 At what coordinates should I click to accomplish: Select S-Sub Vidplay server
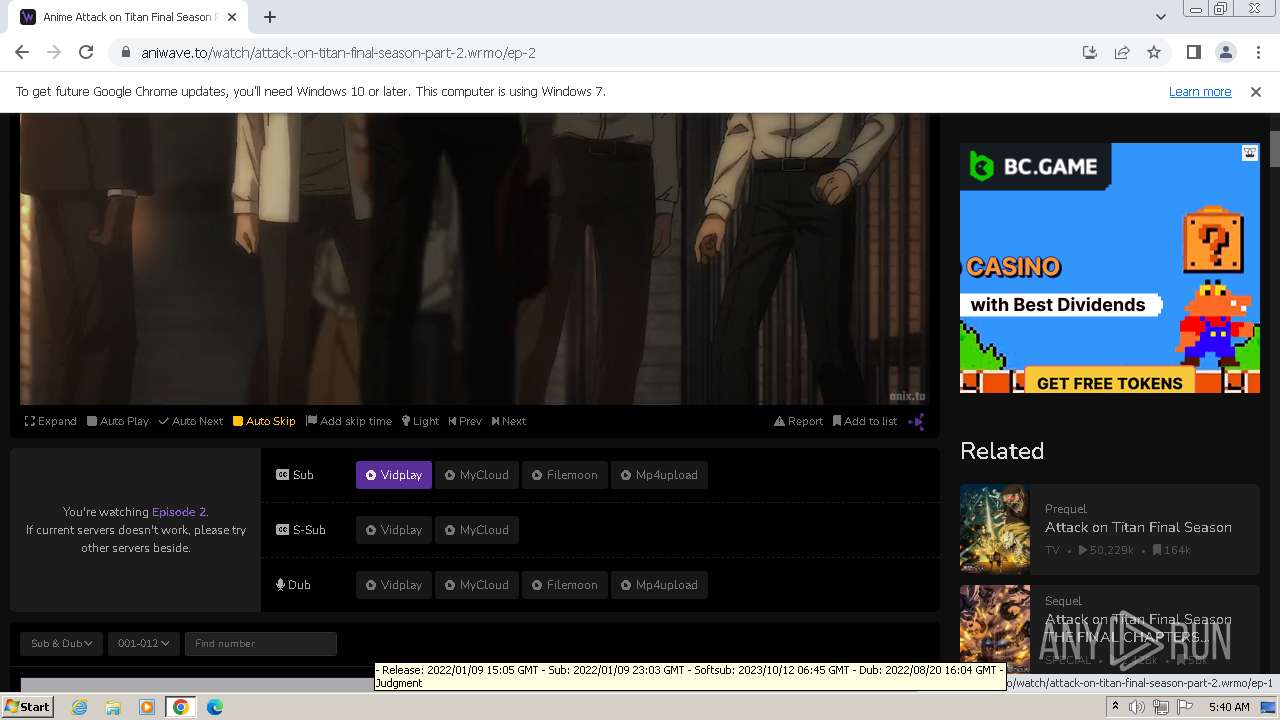394,530
